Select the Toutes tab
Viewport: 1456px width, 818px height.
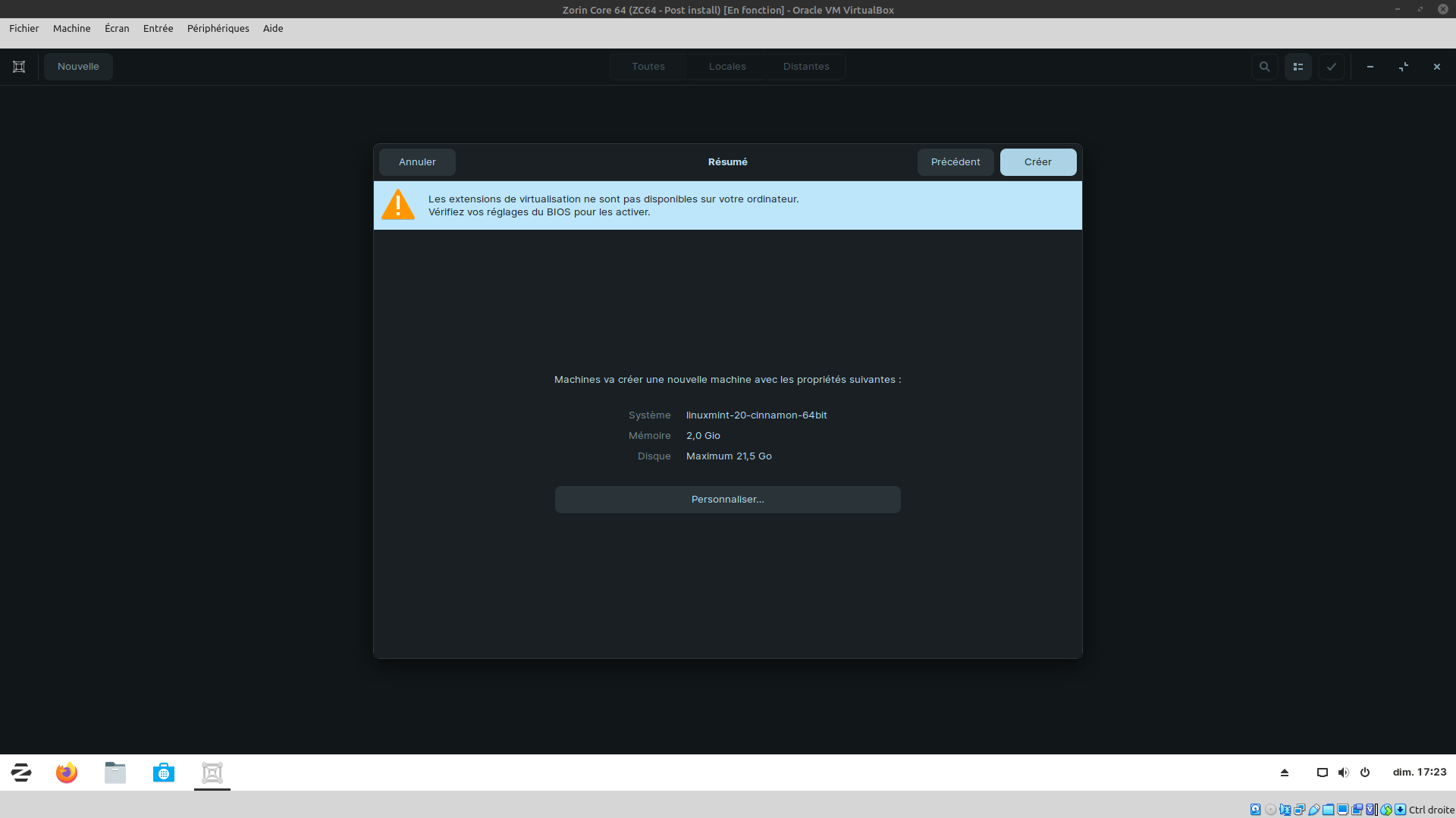(648, 67)
